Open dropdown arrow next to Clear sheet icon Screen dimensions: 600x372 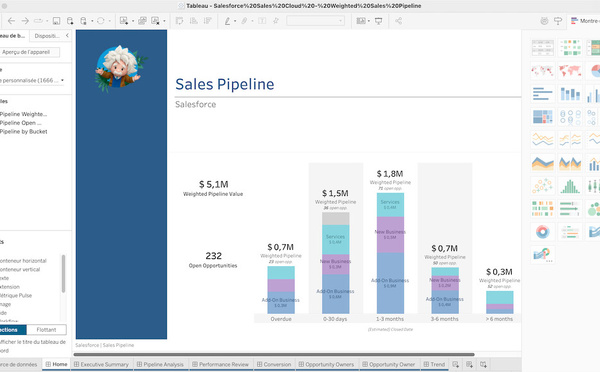(x=164, y=21)
